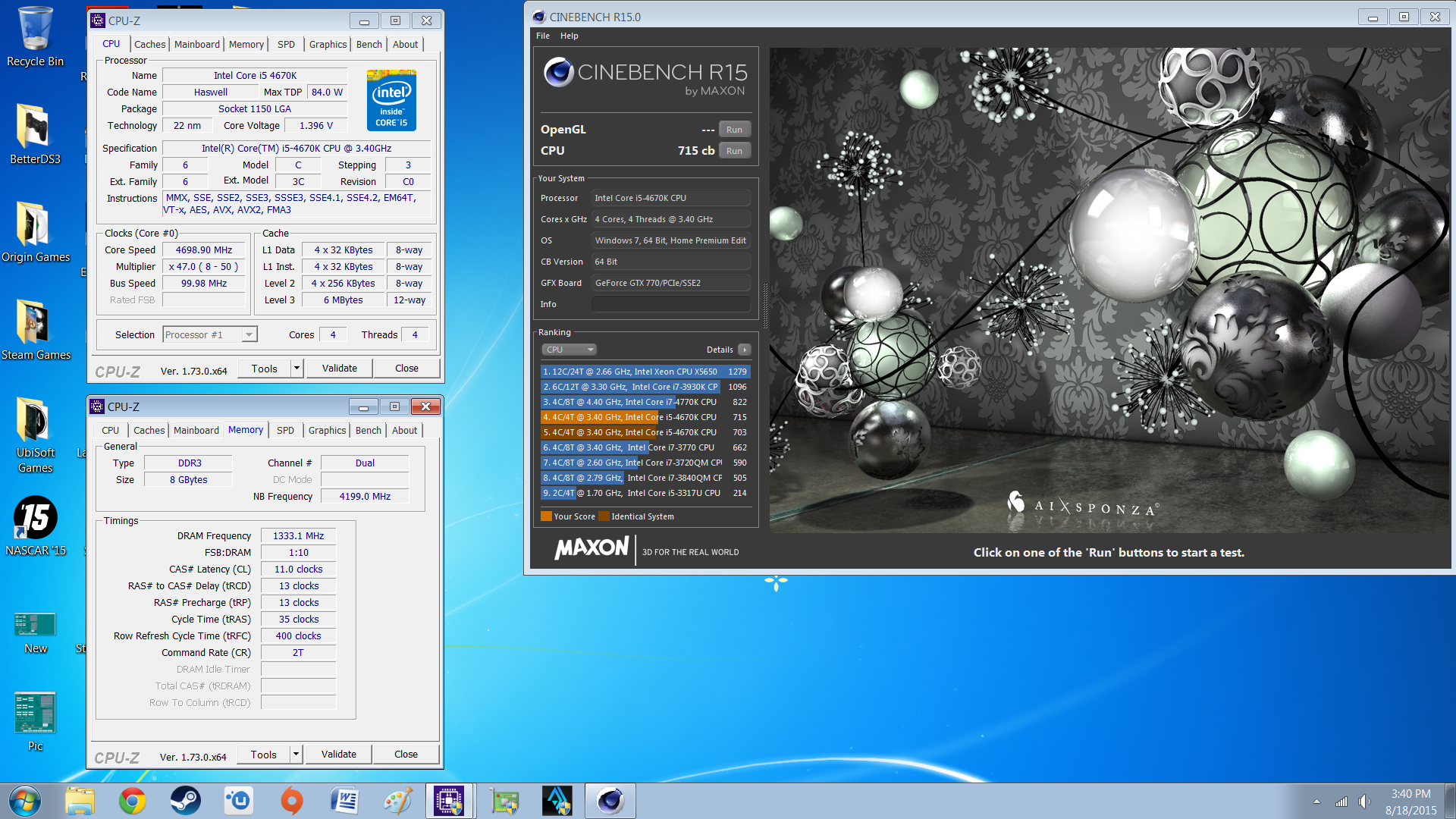1456x819 pixels.
Task: Open the network signal tray icon
Action: (1341, 802)
